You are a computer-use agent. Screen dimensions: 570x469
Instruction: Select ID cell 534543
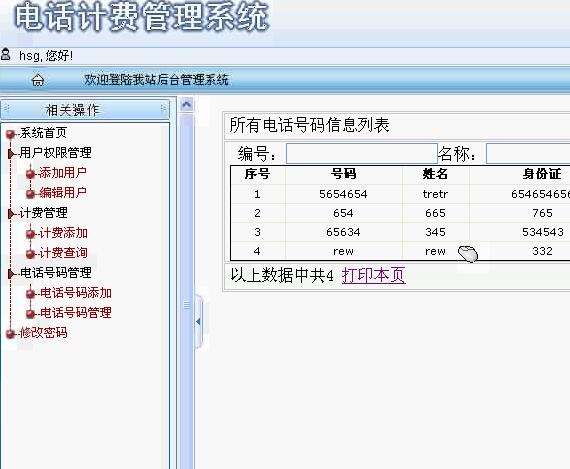pyautogui.click(x=543, y=232)
